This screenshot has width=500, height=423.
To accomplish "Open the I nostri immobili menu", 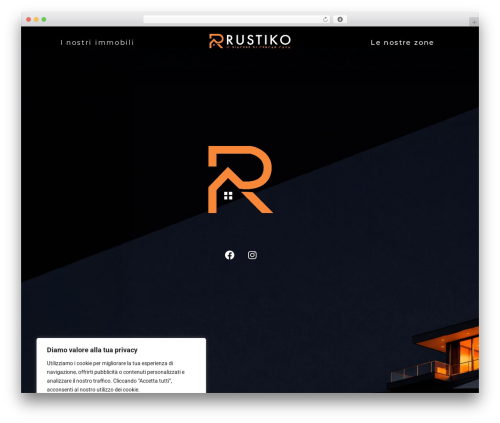I will click(x=97, y=42).
